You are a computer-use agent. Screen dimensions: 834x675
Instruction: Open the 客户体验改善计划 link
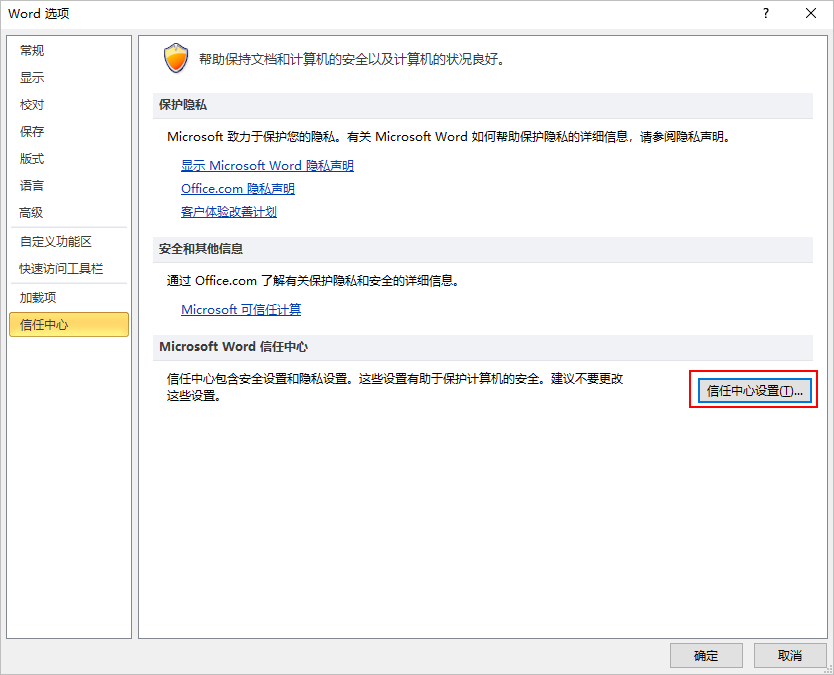[229, 212]
